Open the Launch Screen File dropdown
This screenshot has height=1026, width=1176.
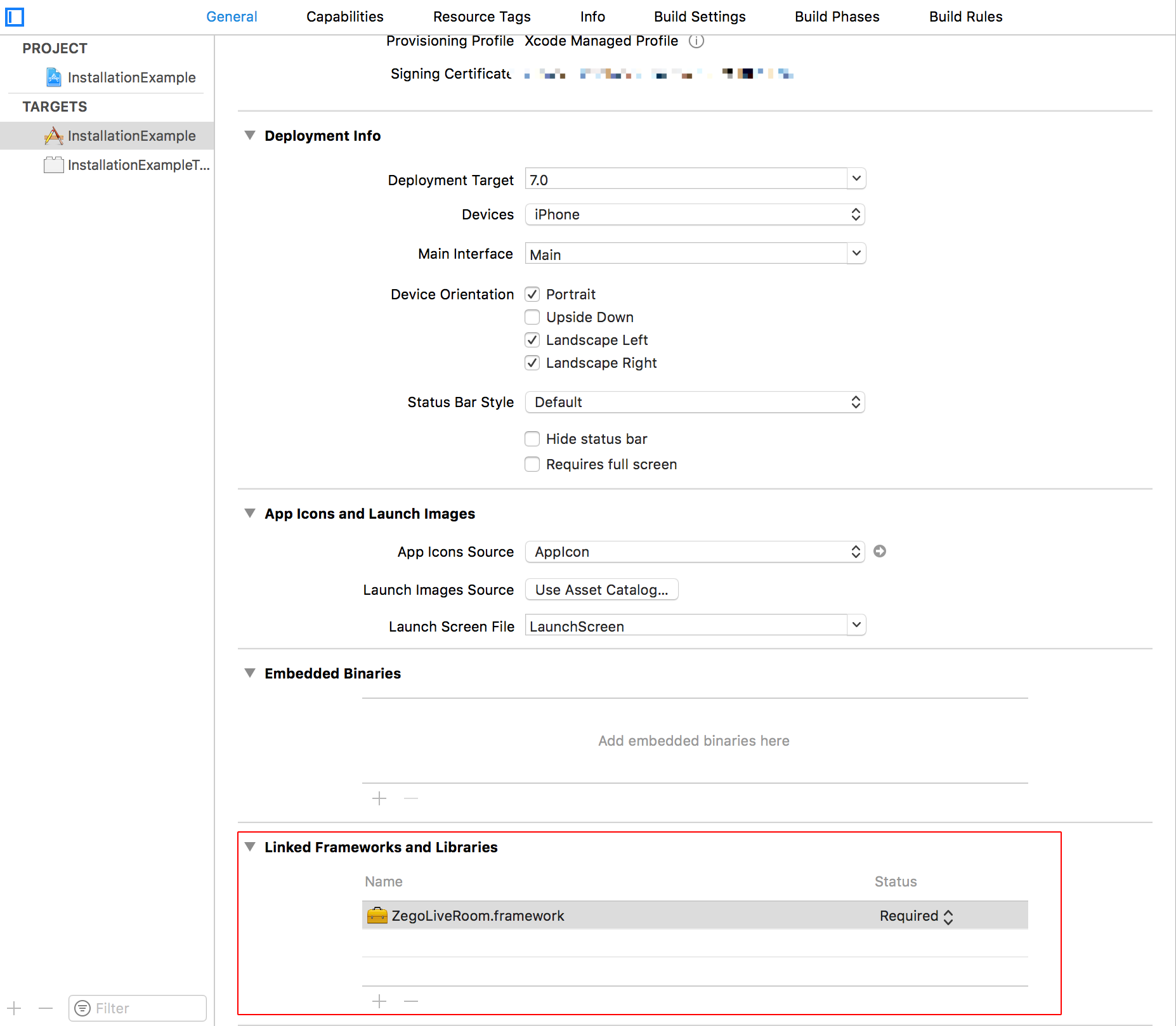coord(856,625)
